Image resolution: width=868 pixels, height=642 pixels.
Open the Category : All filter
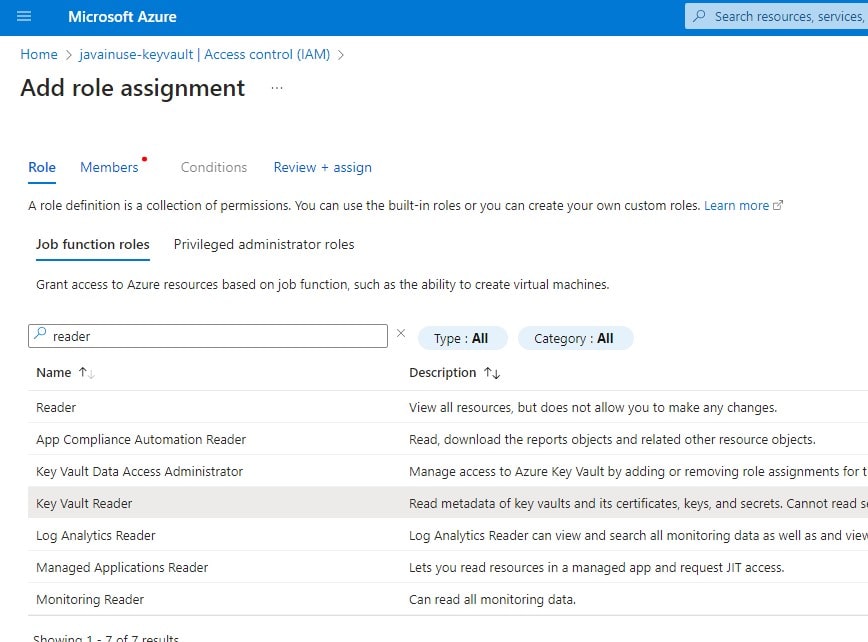click(x=575, y=338)
